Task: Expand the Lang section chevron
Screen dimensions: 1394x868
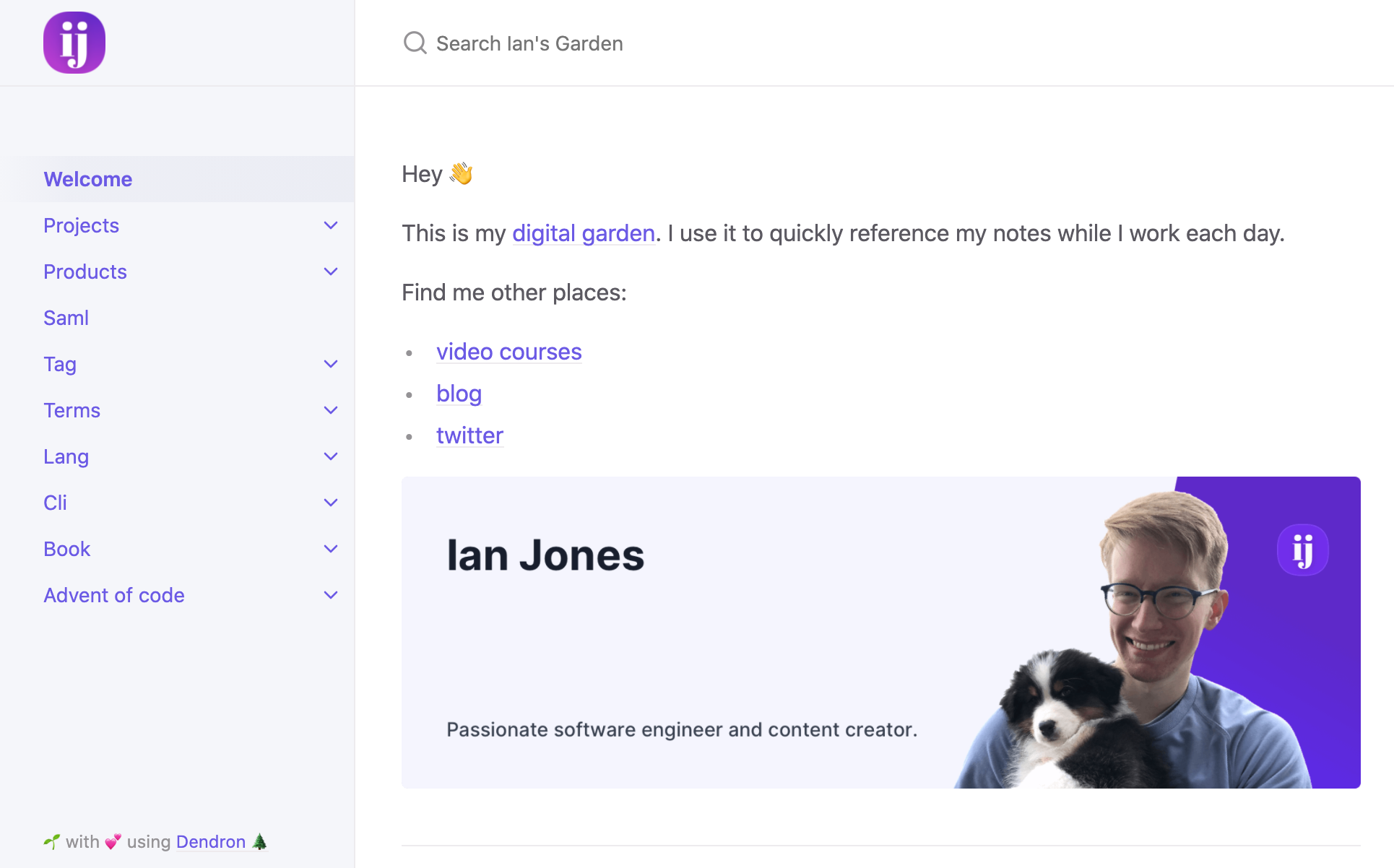Action: click(x=331, y=456)
